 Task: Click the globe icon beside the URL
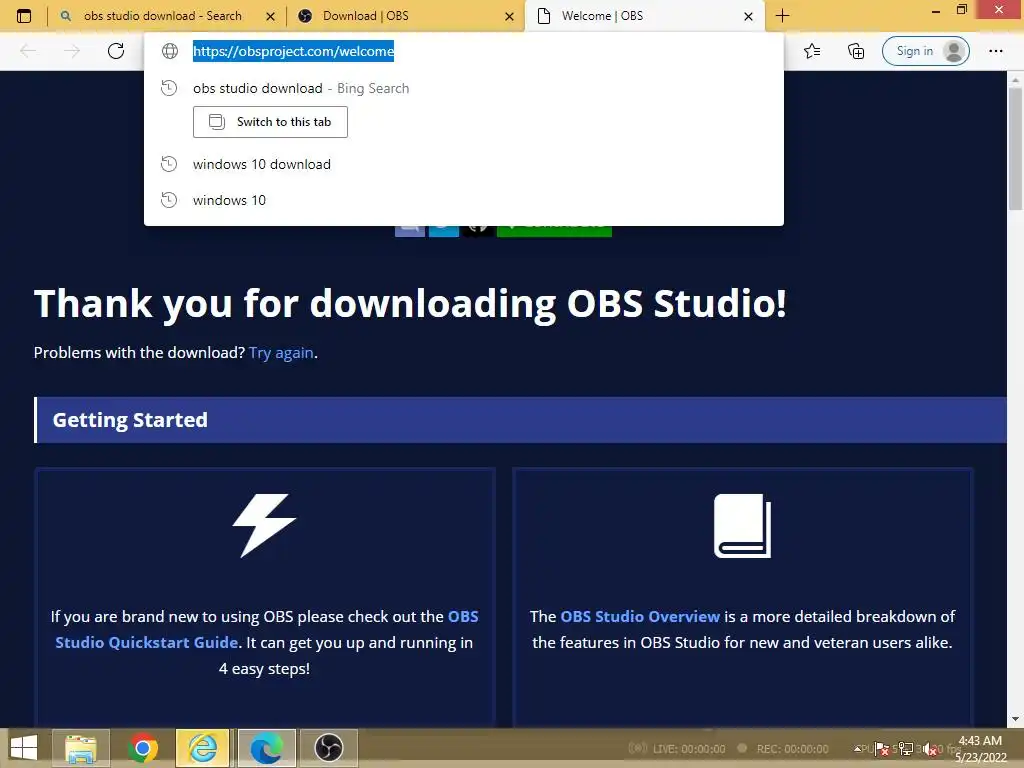170,51
